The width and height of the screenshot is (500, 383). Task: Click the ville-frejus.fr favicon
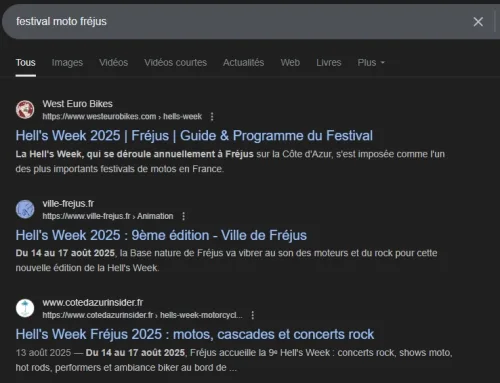[25, 209]
